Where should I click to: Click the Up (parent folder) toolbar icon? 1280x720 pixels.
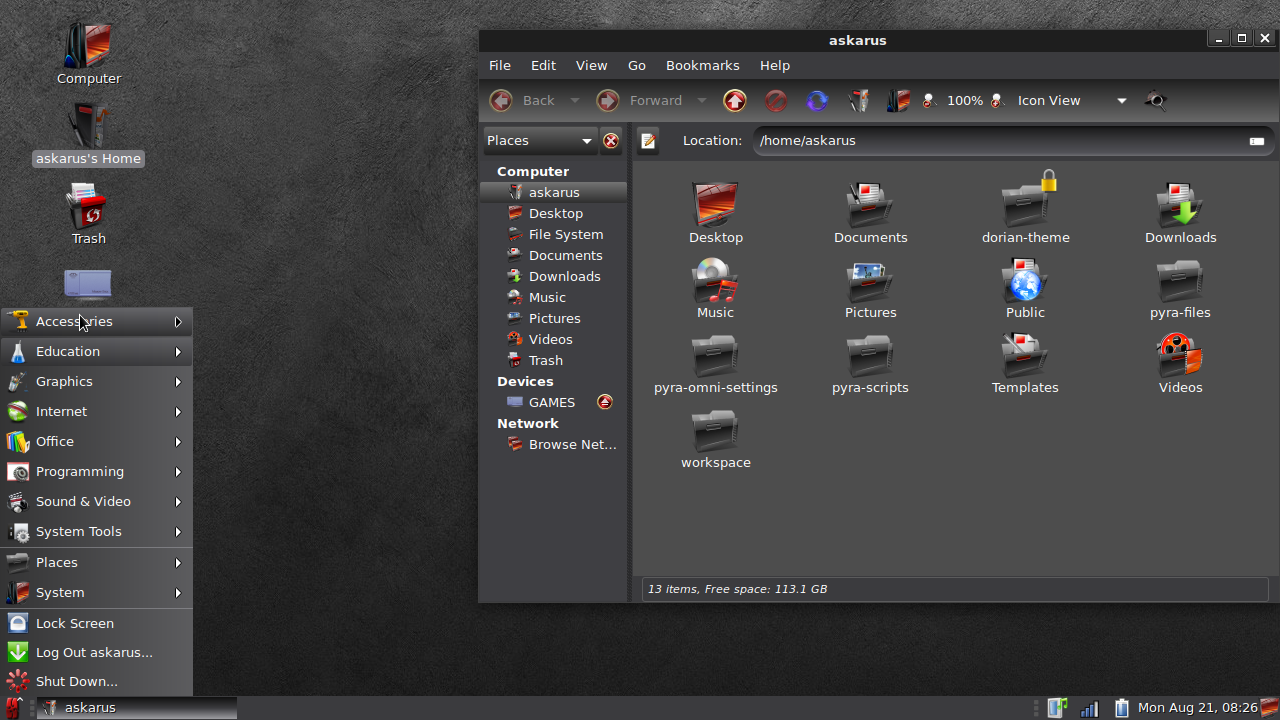pos(735,101)
